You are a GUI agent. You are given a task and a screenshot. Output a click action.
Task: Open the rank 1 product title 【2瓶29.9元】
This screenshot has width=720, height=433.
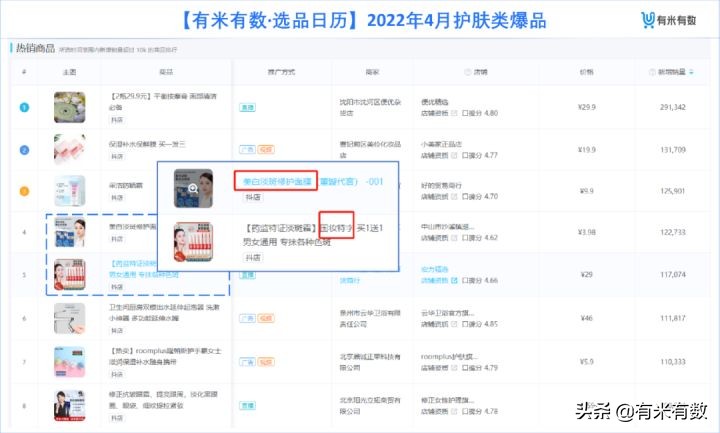coord(163,101)
